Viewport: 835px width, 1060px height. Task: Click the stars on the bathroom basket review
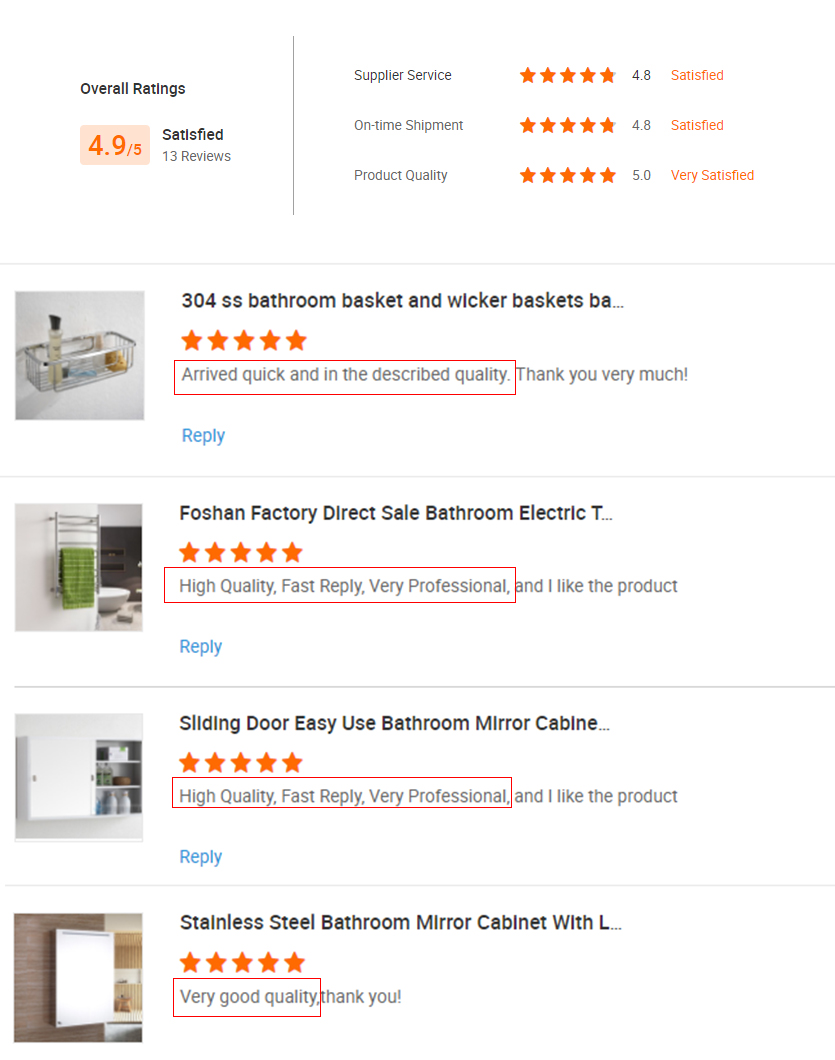(x=244, y=341)
